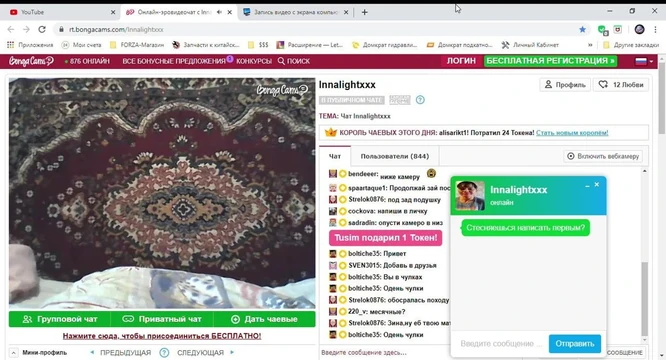Click the page vertical scrollbar thumb
Viewport: 666px width, 360px height.
662,98
